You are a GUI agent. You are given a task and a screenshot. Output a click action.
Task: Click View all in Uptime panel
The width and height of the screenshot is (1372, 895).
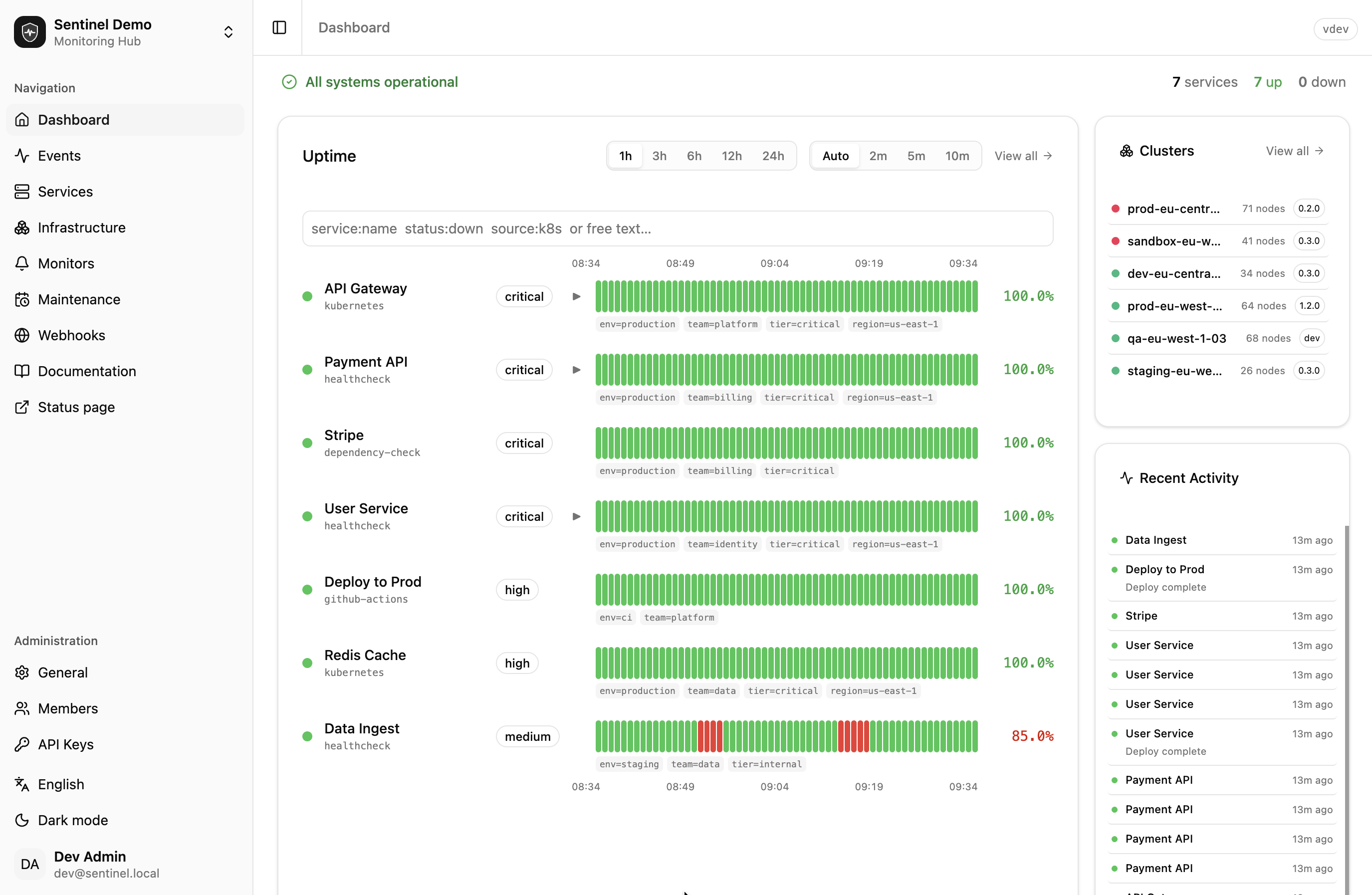(1023, 156)
